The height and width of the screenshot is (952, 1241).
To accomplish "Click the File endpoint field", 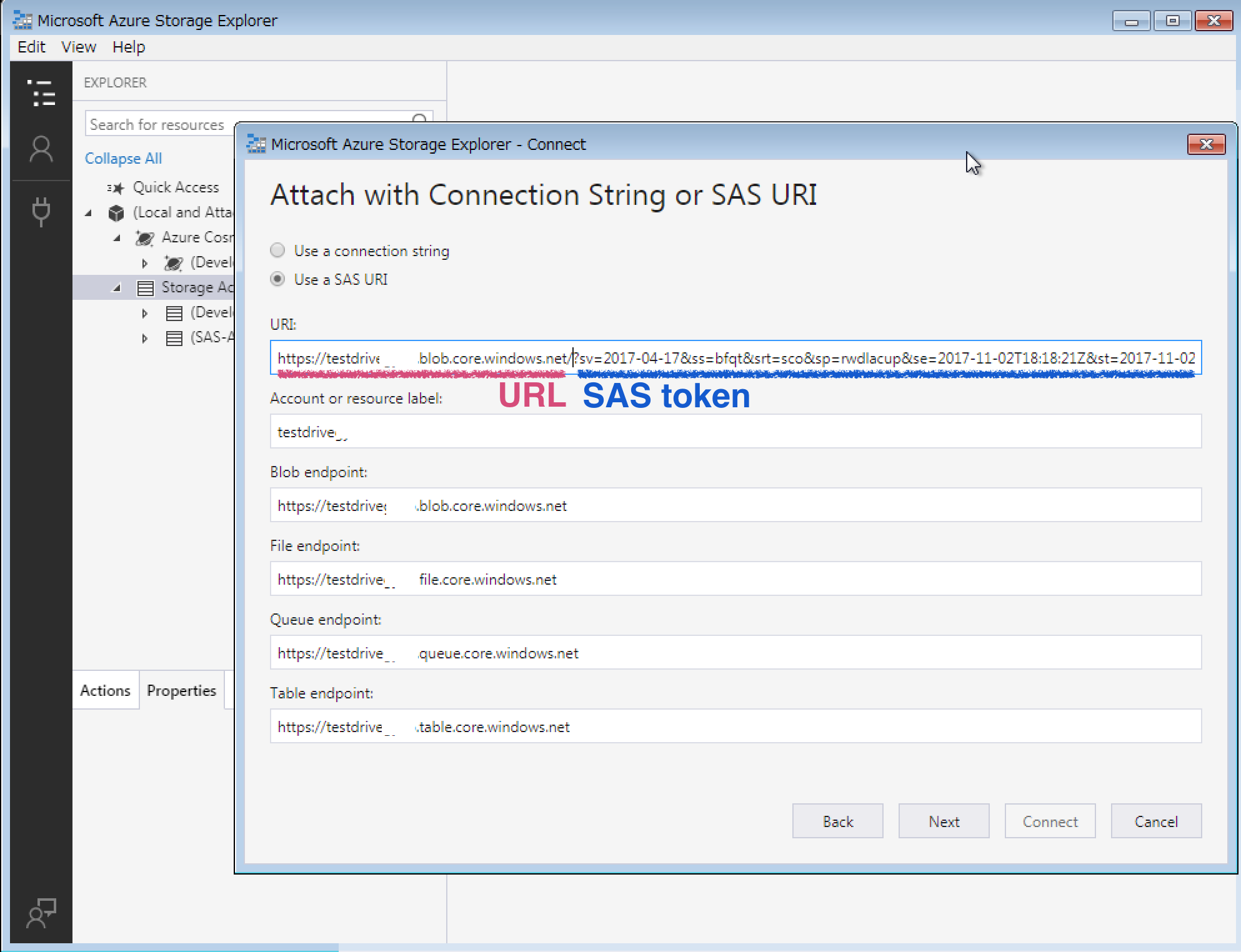I will click(x=735, y=579).
